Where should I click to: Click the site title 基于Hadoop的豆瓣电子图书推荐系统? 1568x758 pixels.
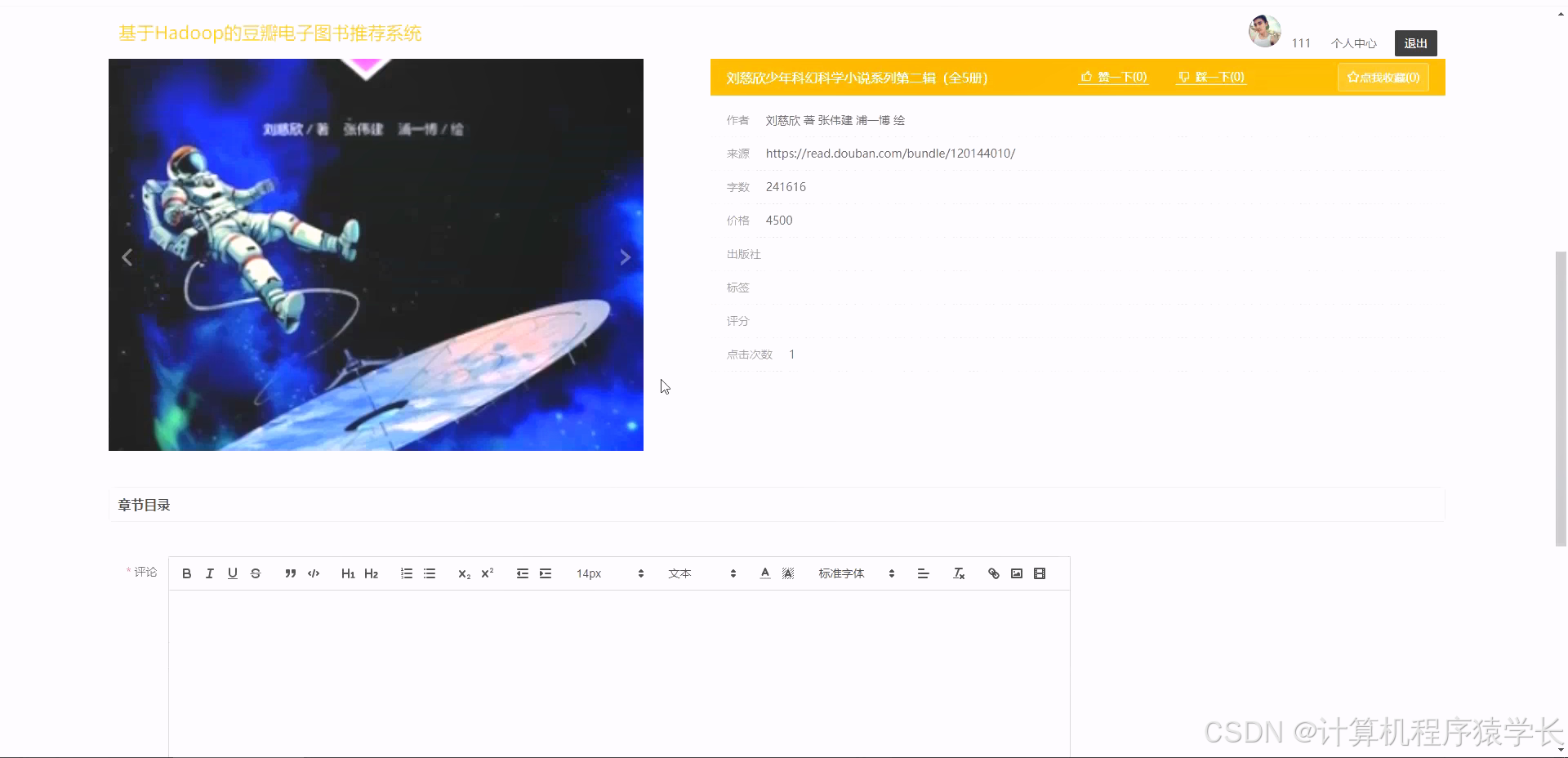pos(270,33)
